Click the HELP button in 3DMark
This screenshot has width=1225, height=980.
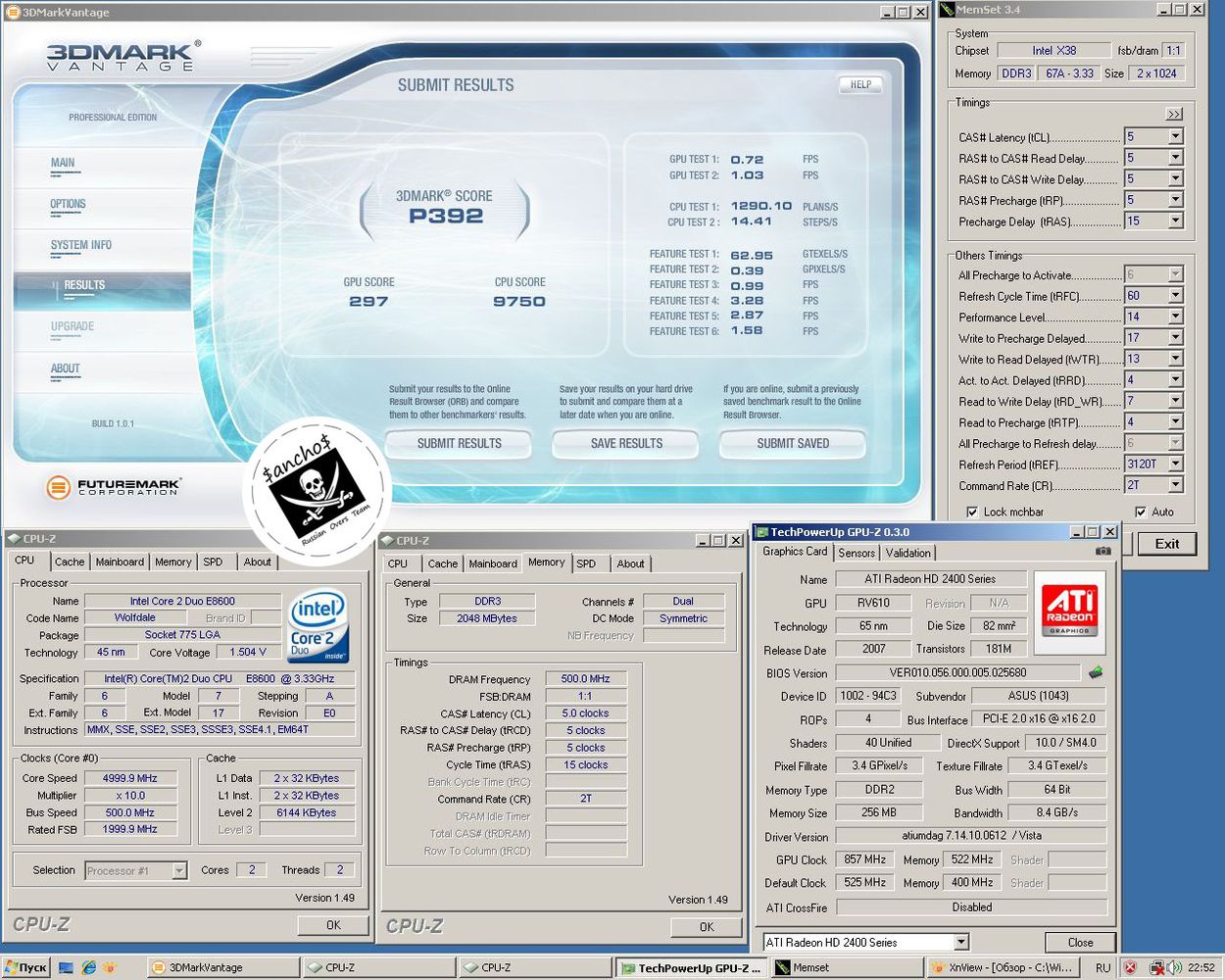point(860,85)
